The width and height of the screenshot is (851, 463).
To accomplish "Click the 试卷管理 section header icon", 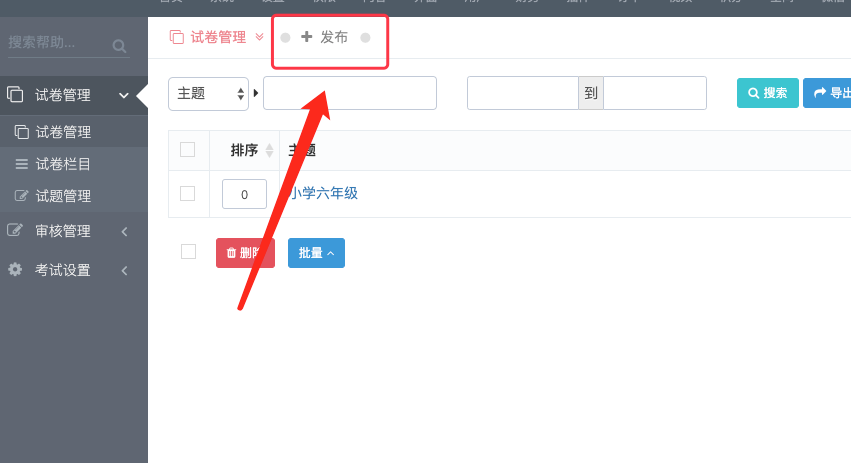I will pos(15,94).
